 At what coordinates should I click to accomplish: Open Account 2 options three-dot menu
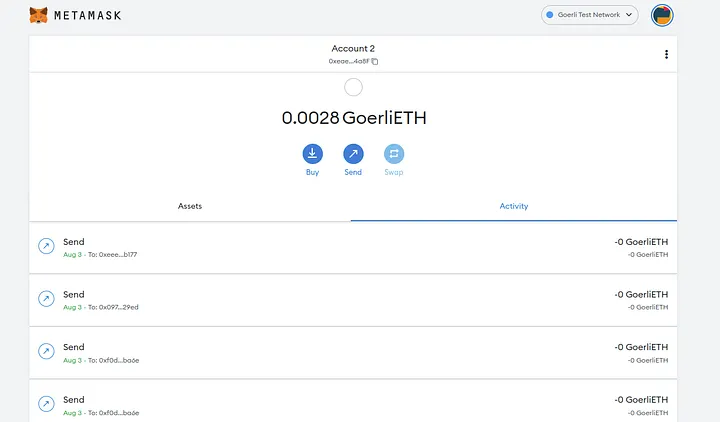tap(666, 55)
